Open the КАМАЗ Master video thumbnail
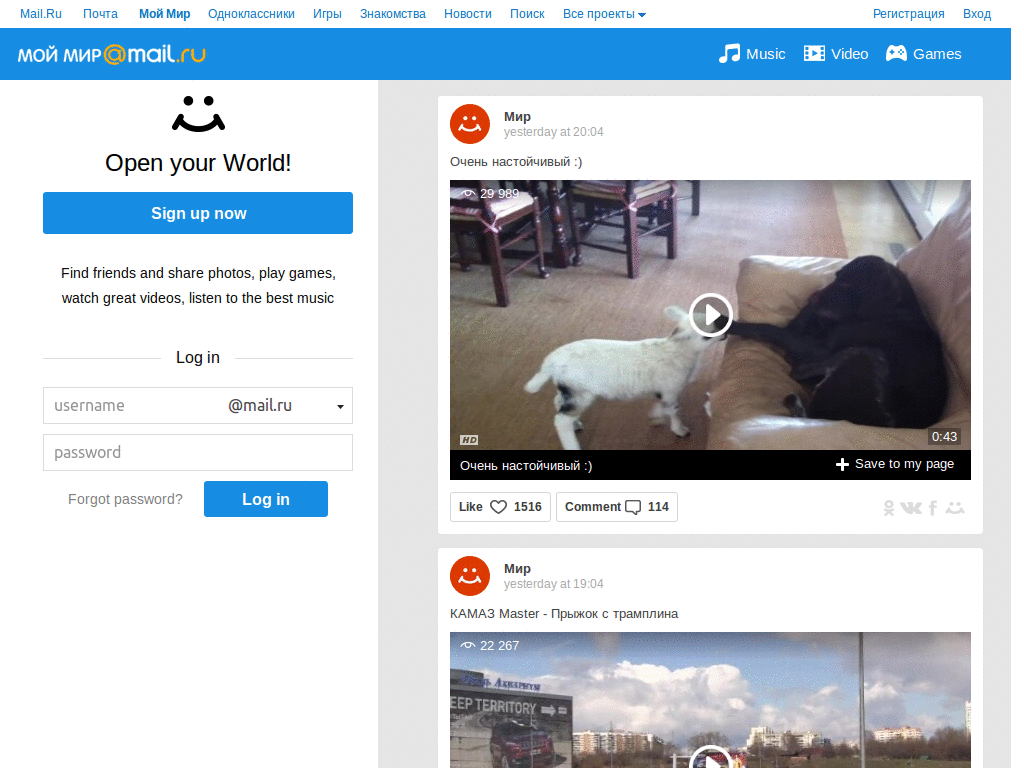 pyautogui.click(x=711, y=699)
